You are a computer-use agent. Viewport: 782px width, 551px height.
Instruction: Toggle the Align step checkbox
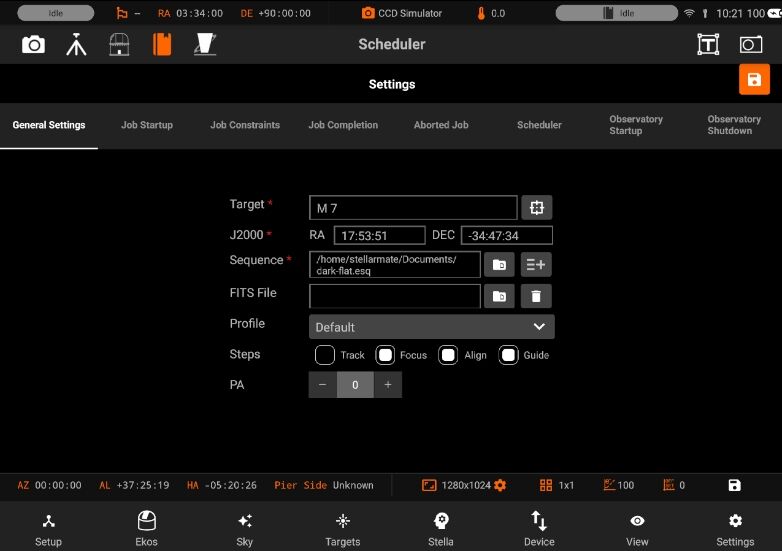448,355
